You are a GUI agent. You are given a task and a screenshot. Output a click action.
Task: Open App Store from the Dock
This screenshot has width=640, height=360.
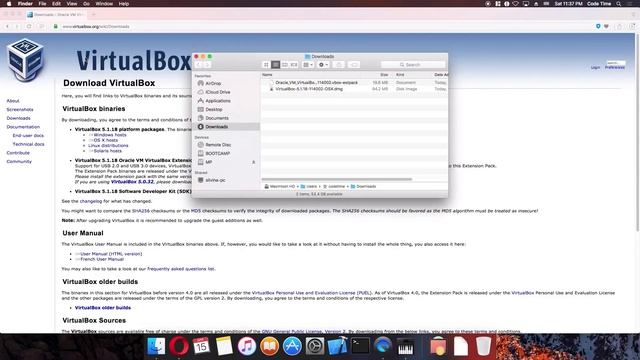[292, 346]
